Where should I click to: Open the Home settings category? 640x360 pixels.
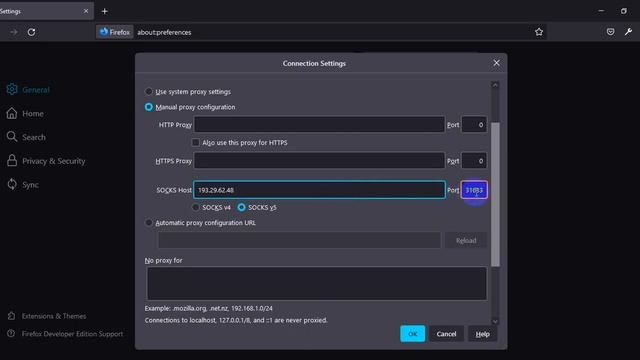point(25,113)
